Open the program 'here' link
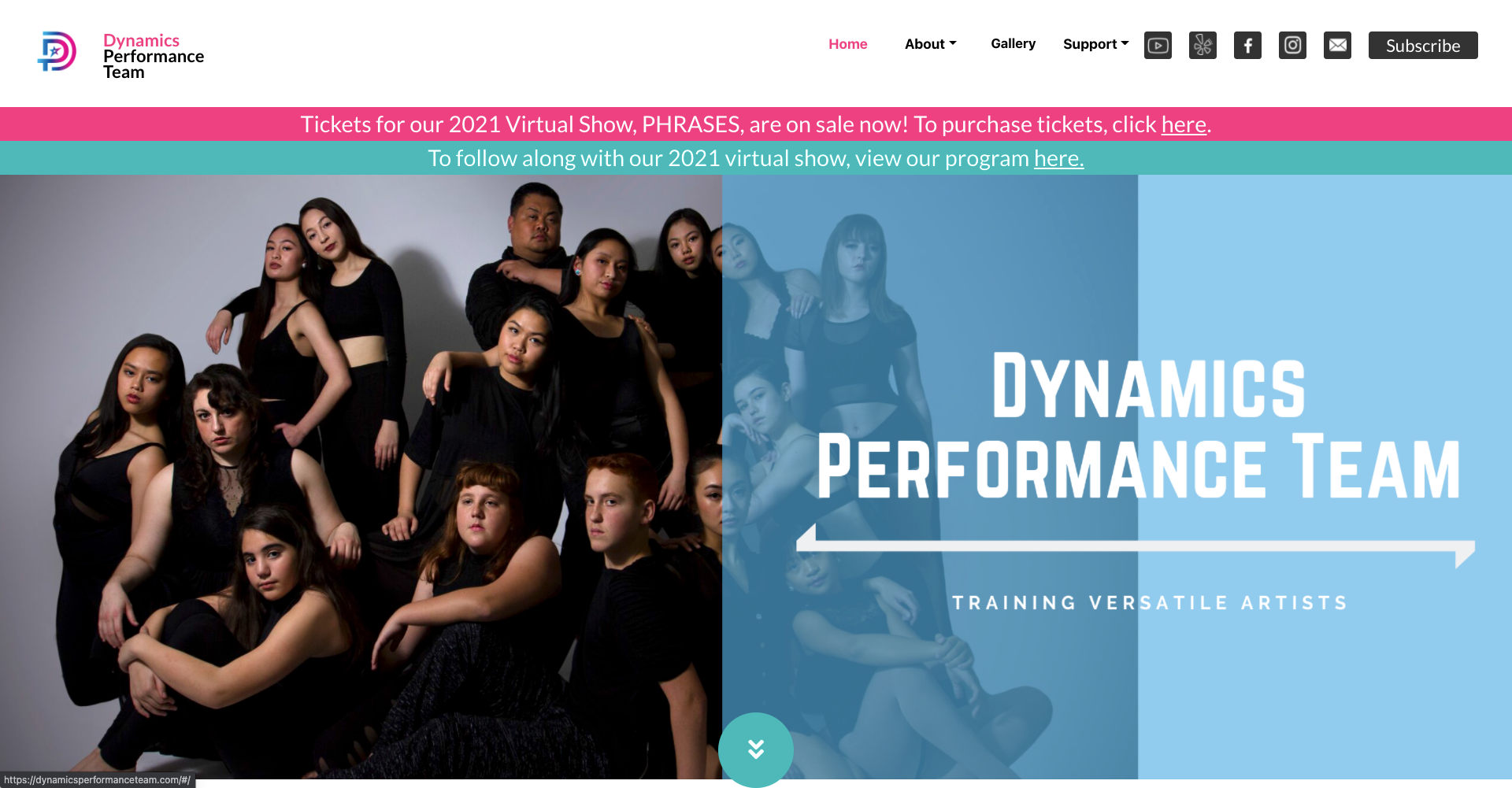 pyautogui.click(x=1058, y=158)
